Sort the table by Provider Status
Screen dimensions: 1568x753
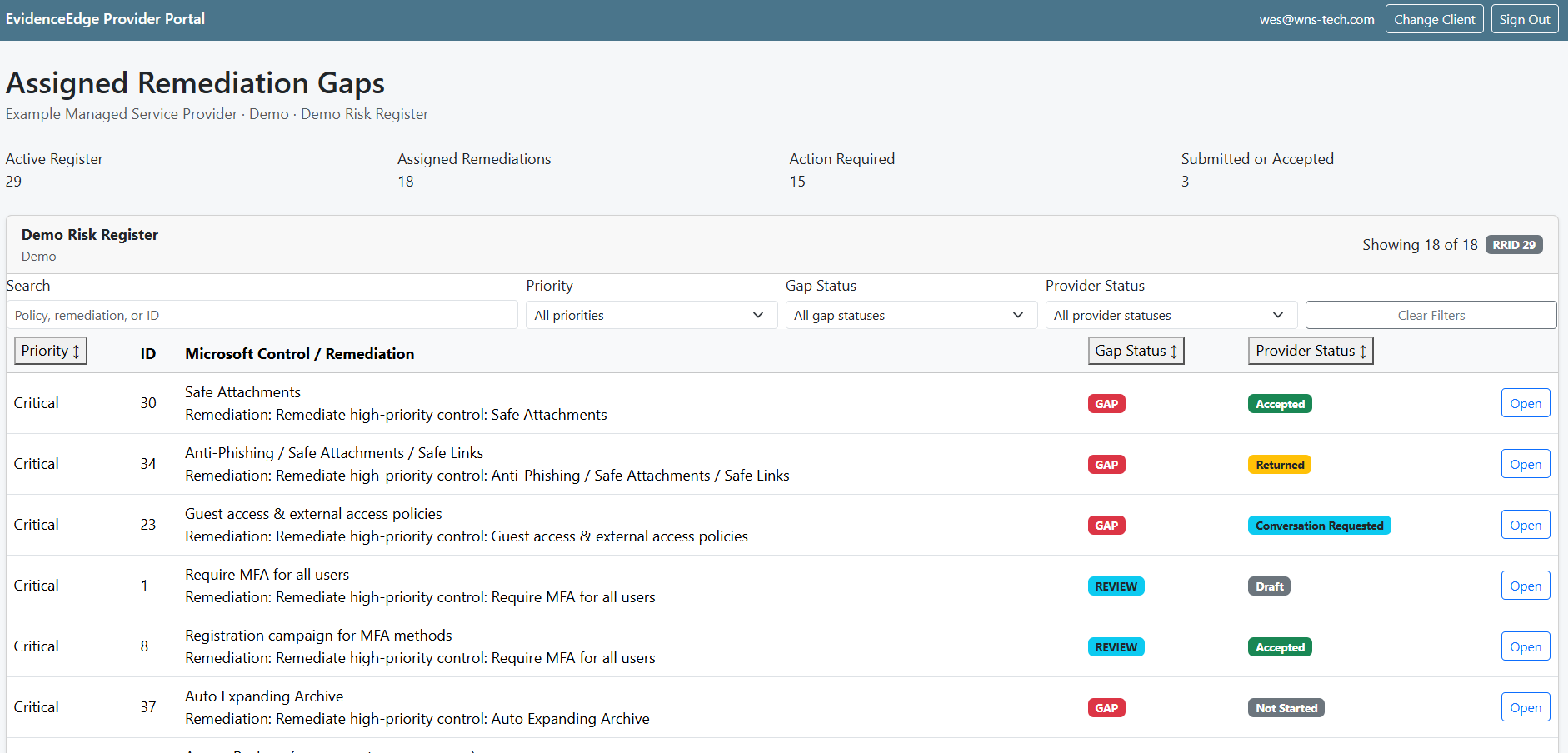click(1310, 351)
